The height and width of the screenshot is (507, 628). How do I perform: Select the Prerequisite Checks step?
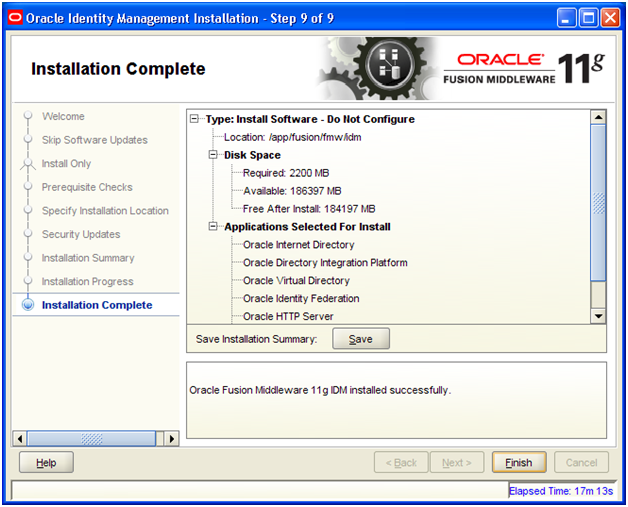87,187
